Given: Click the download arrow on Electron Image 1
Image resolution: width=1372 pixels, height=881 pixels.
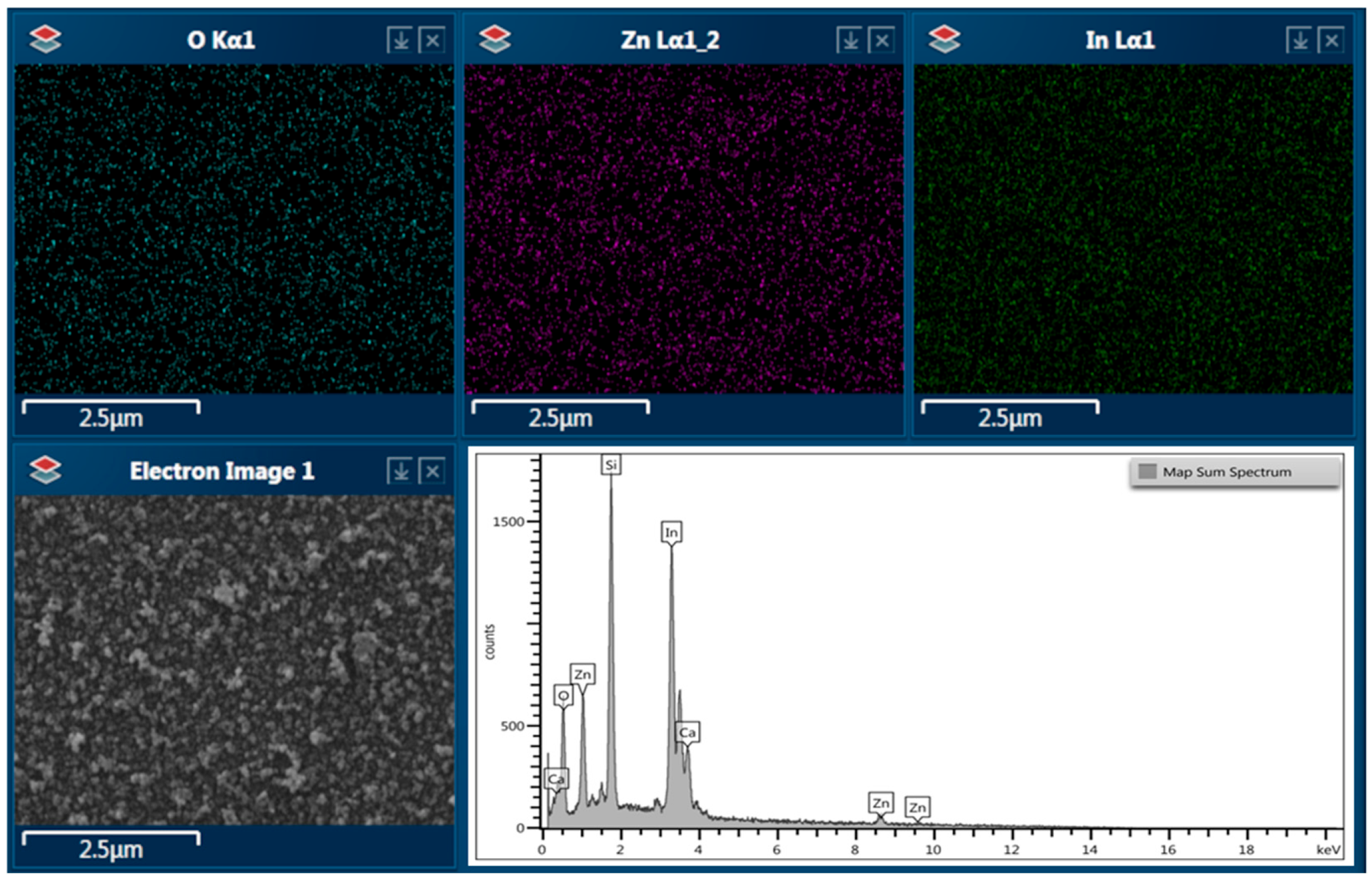Looking at the screenshot, I should (x=400, y=471).
